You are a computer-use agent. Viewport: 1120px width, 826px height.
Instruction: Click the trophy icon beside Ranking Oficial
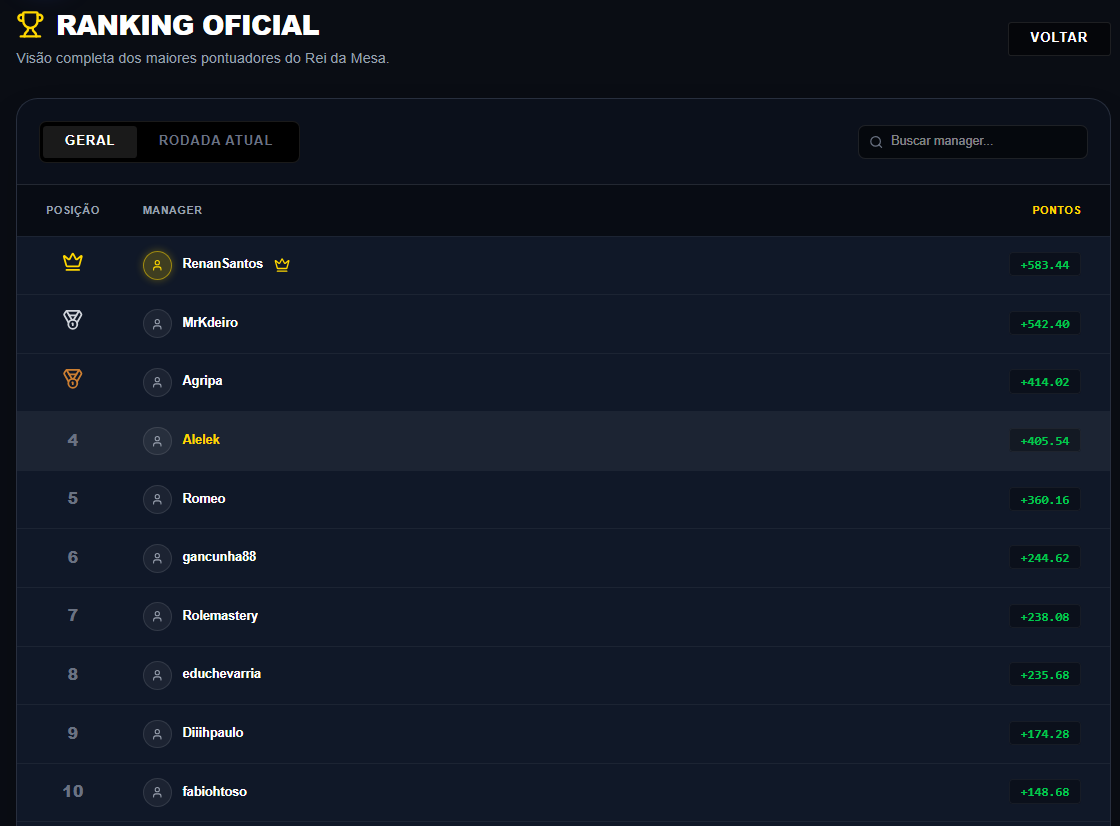pyautogui.click(x=30, y=25)
